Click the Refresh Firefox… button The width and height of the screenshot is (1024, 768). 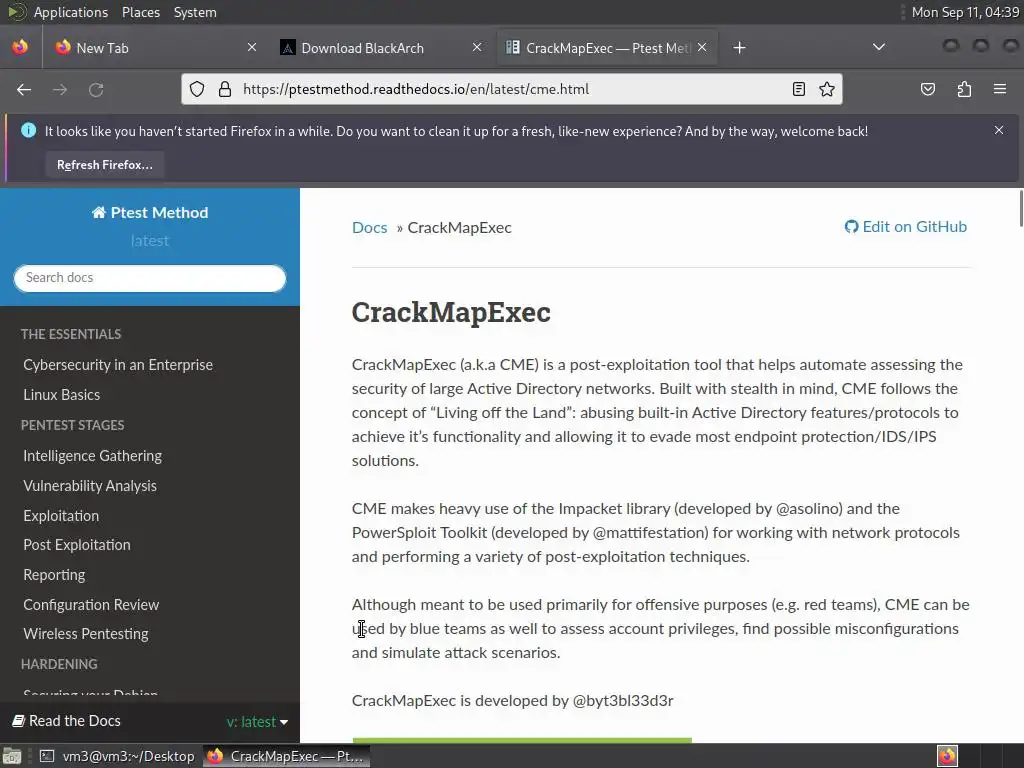(104, 165)
